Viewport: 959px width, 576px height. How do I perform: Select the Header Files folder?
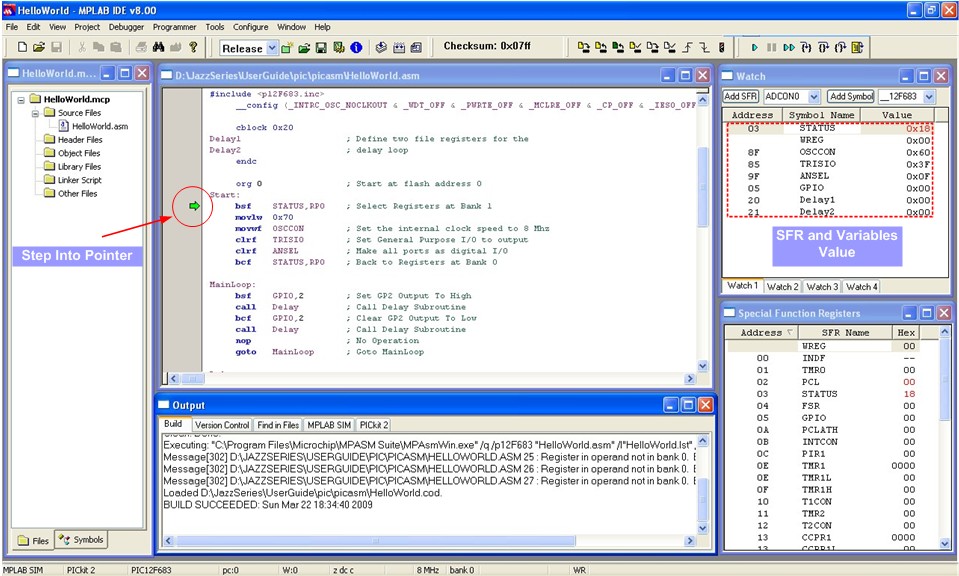point(73,139)
